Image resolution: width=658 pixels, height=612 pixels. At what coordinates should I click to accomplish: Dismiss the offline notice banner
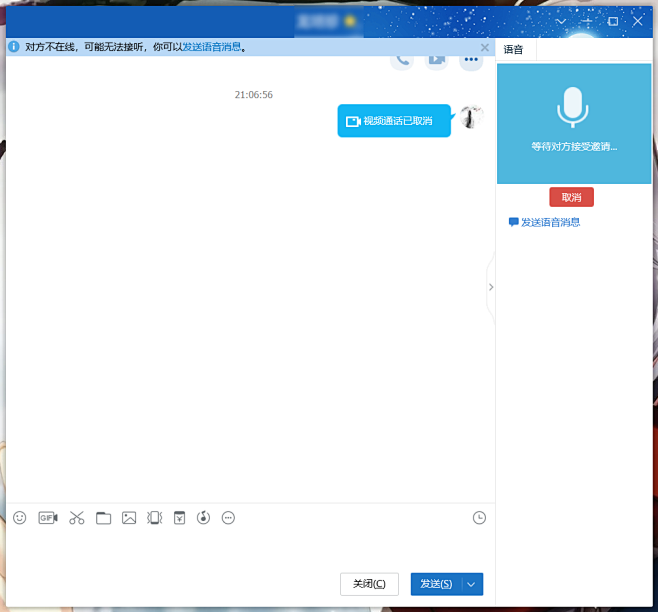tap(485, 47)
